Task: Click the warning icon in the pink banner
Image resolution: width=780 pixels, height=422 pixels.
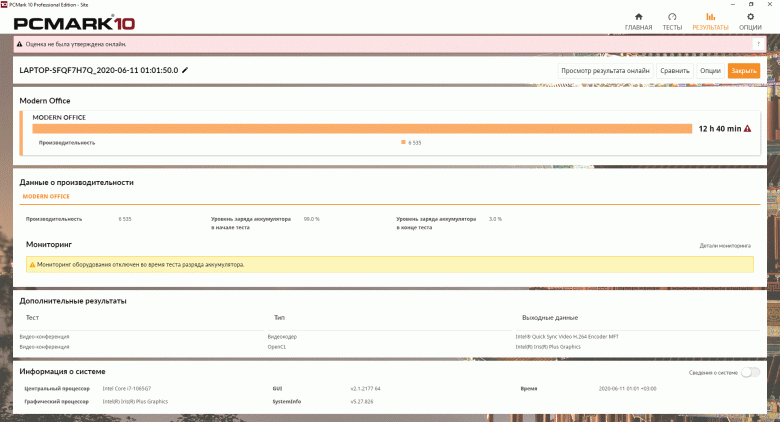Action: [19, 44]
